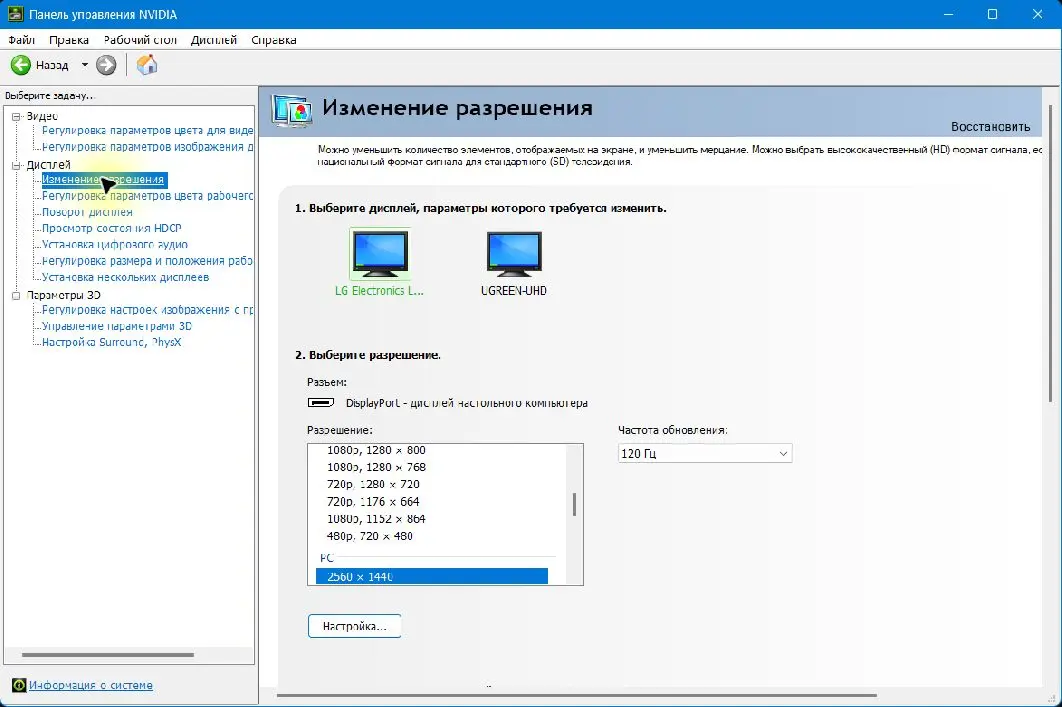Screen dimensions: 1062x707
Task: Open the refresh rate 120 Гц dropdown
Action: [x=705, y=453]
